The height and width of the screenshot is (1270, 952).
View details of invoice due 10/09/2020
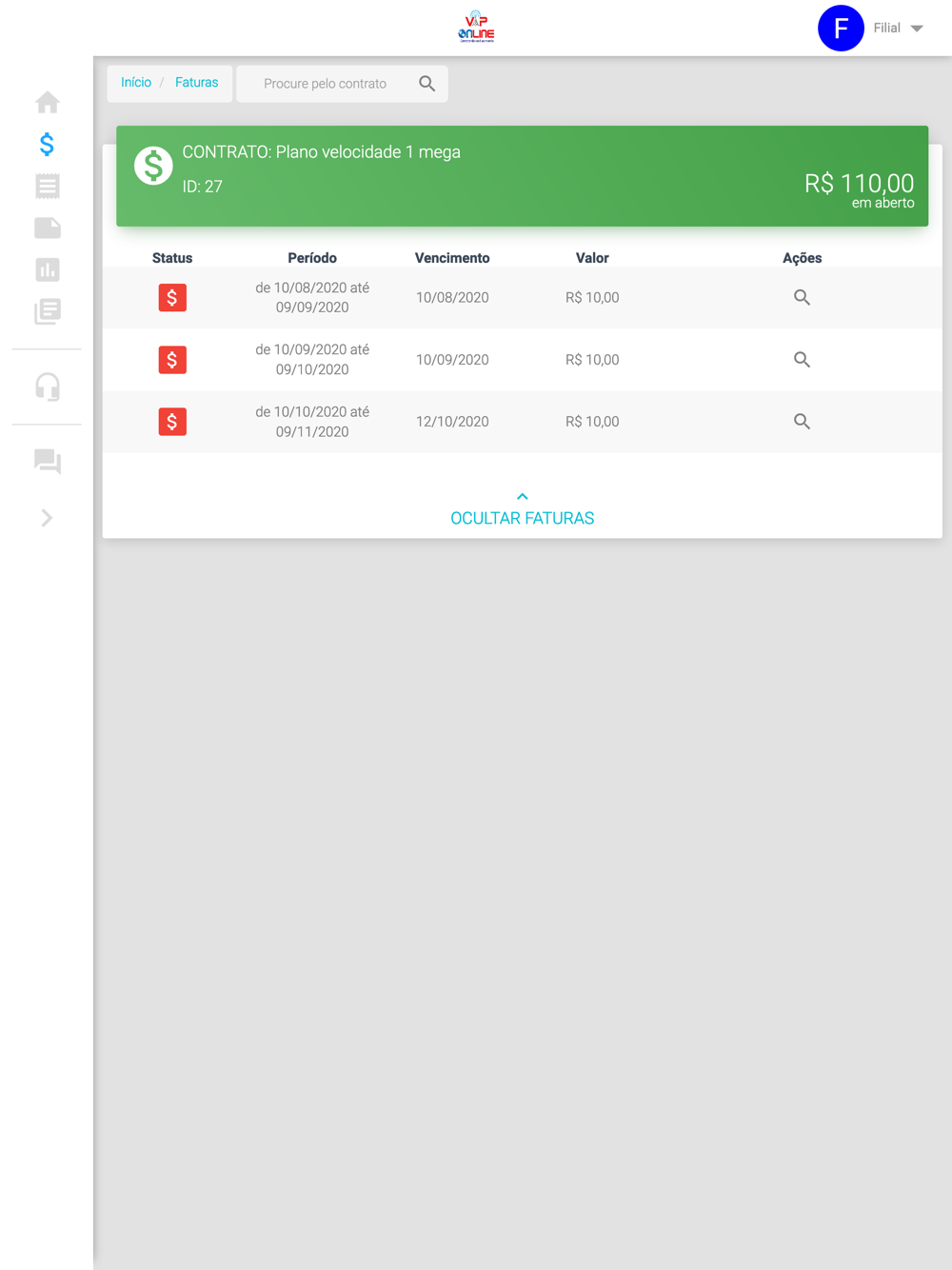coord(802,359)
